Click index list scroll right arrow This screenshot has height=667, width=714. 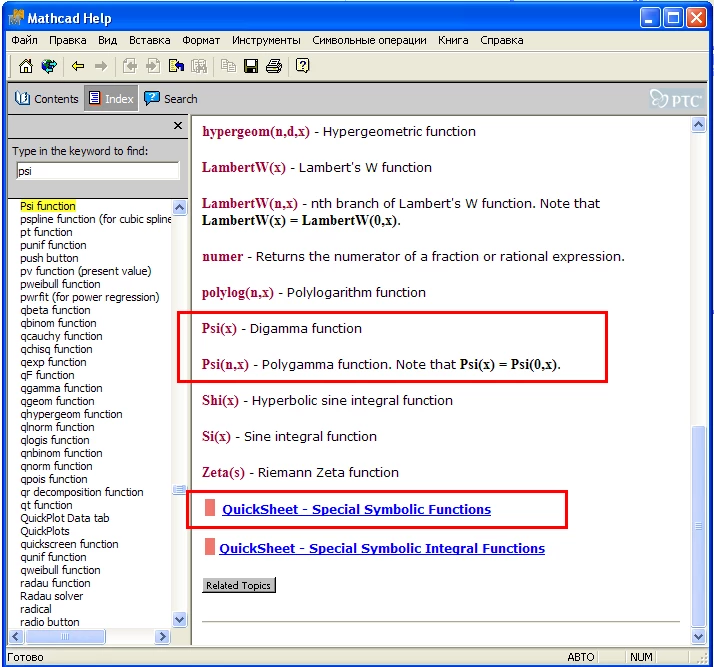[x=162, y=636]
